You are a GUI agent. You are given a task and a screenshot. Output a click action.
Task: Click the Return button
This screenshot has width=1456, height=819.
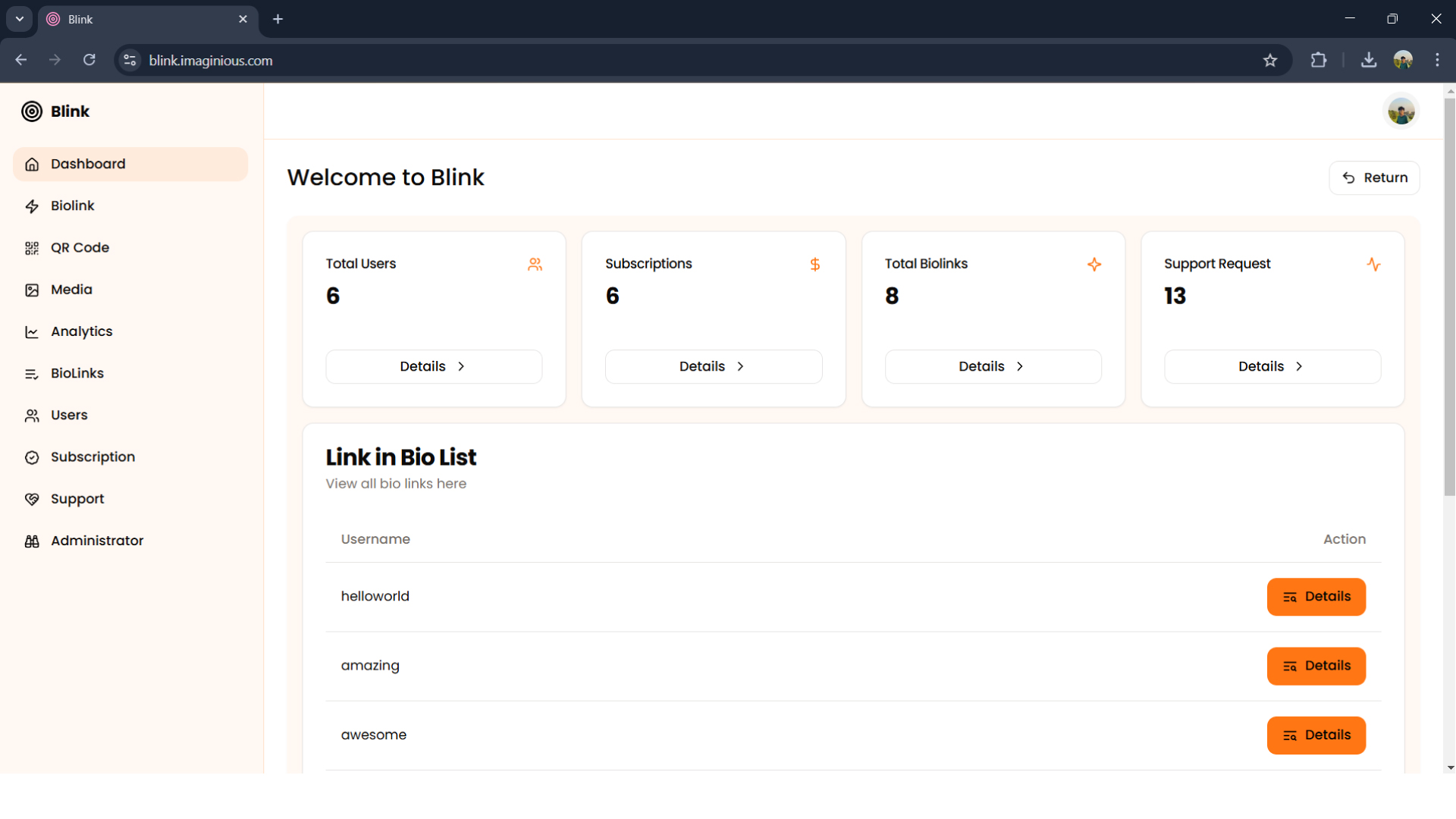coord(1374,177)
